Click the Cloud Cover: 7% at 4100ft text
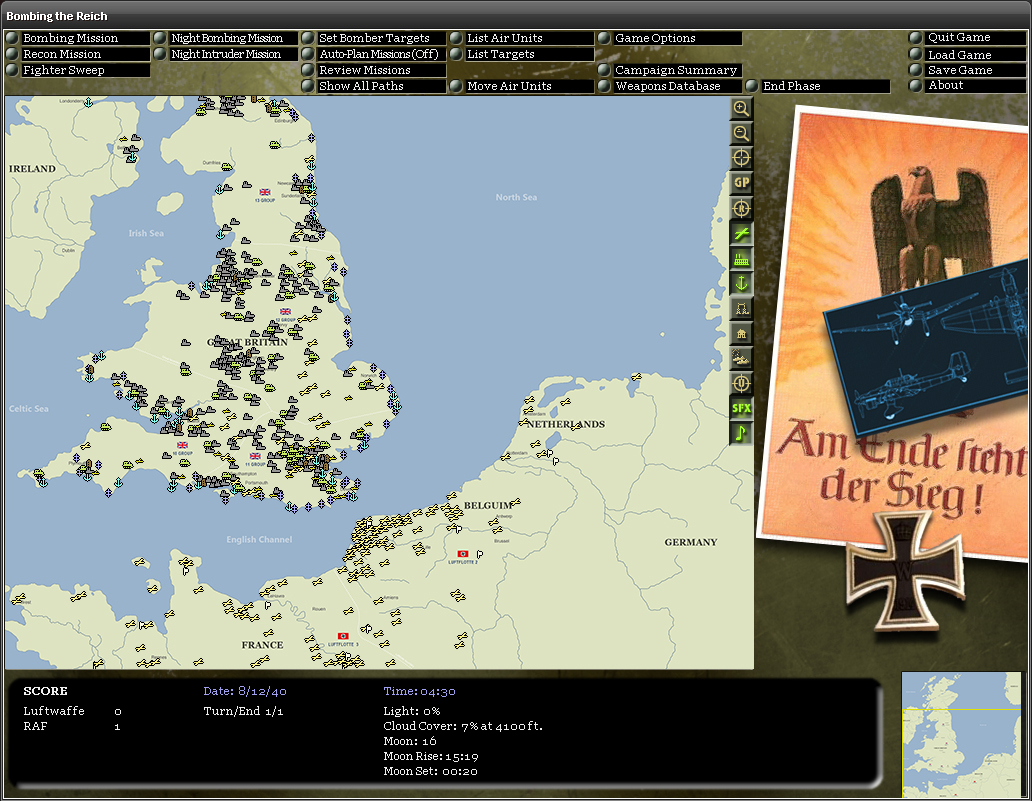Viewport: 1032px width, 801px height. (463, 726)
